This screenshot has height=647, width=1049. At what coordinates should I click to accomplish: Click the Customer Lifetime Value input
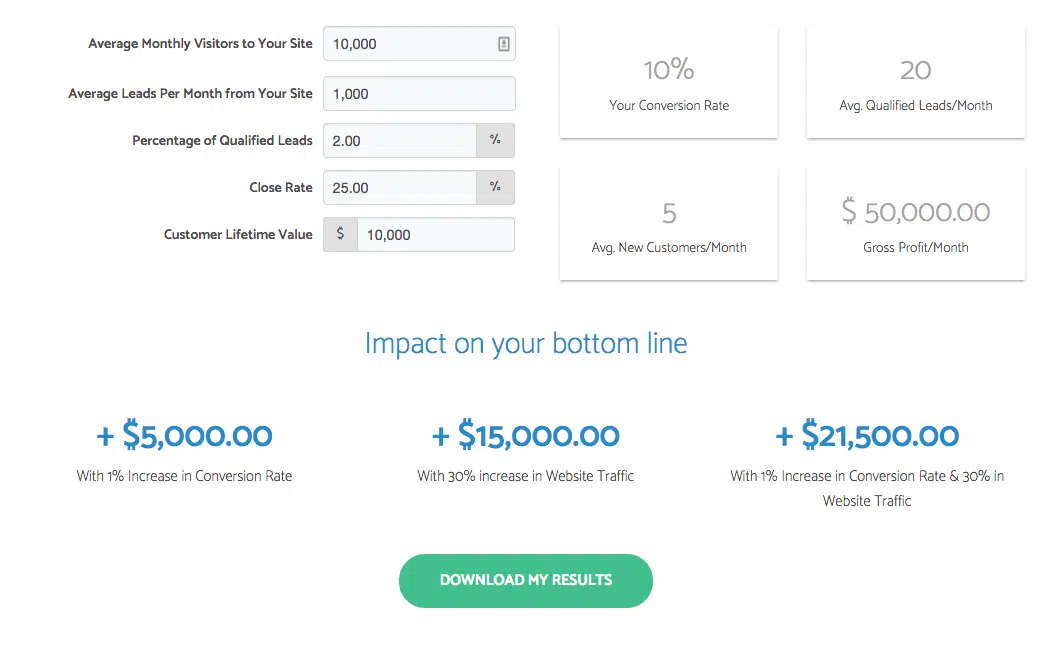[435, 235]
